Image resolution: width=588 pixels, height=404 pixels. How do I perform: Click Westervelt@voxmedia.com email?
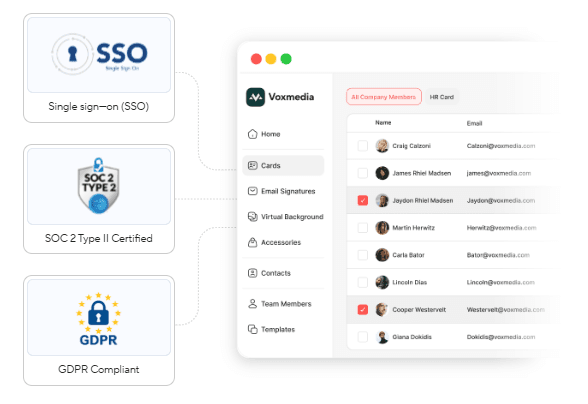(x=506, y=309)
